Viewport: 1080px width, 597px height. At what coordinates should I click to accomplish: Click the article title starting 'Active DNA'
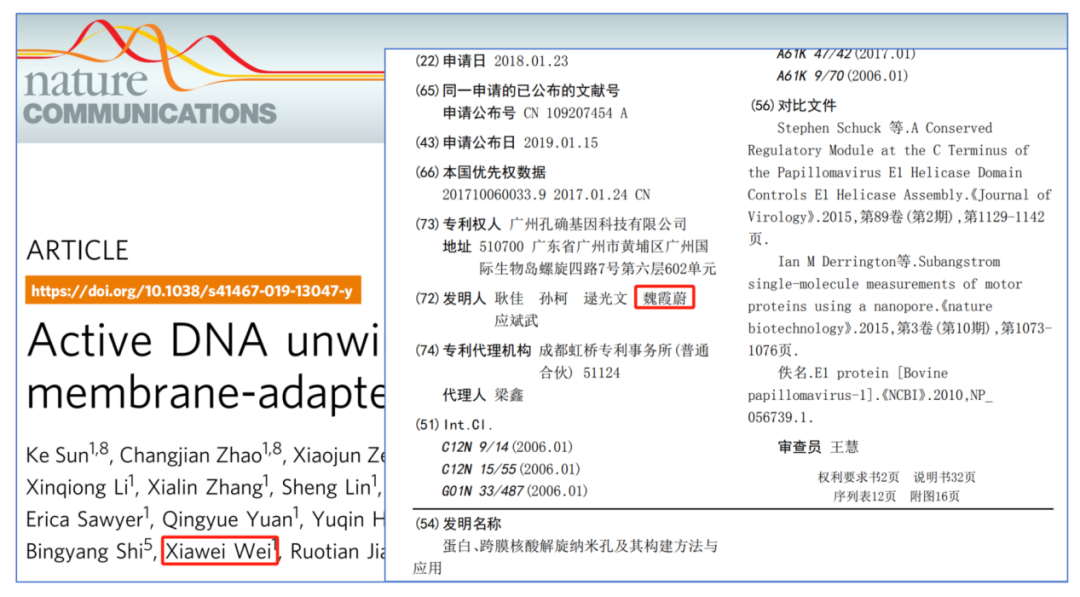coord(205,342)
